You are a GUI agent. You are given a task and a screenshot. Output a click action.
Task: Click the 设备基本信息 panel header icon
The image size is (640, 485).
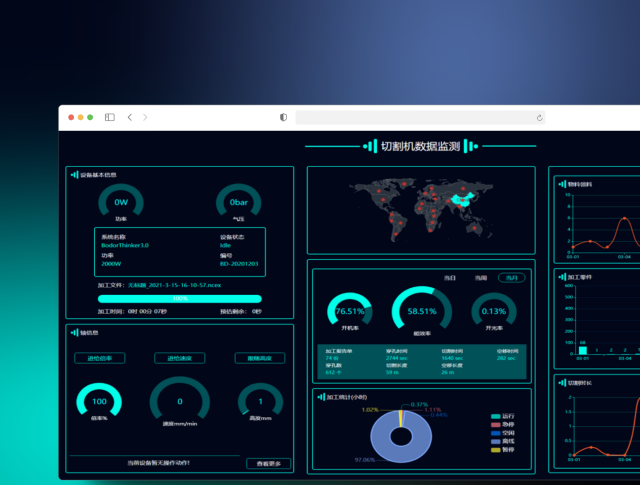coord(74,175)
